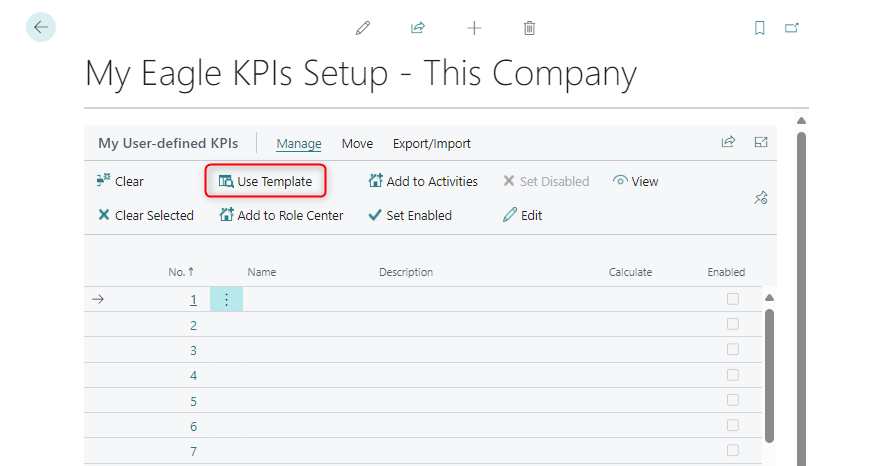892x466 pixels.
Task: Click the Use Template button
Action: 266,182
